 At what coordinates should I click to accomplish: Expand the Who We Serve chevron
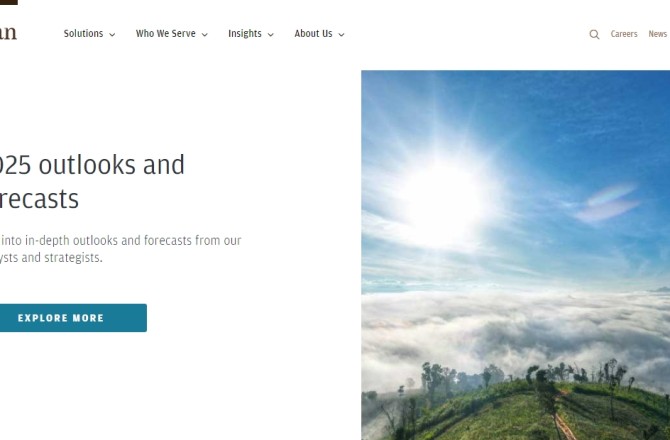[205, 35]
